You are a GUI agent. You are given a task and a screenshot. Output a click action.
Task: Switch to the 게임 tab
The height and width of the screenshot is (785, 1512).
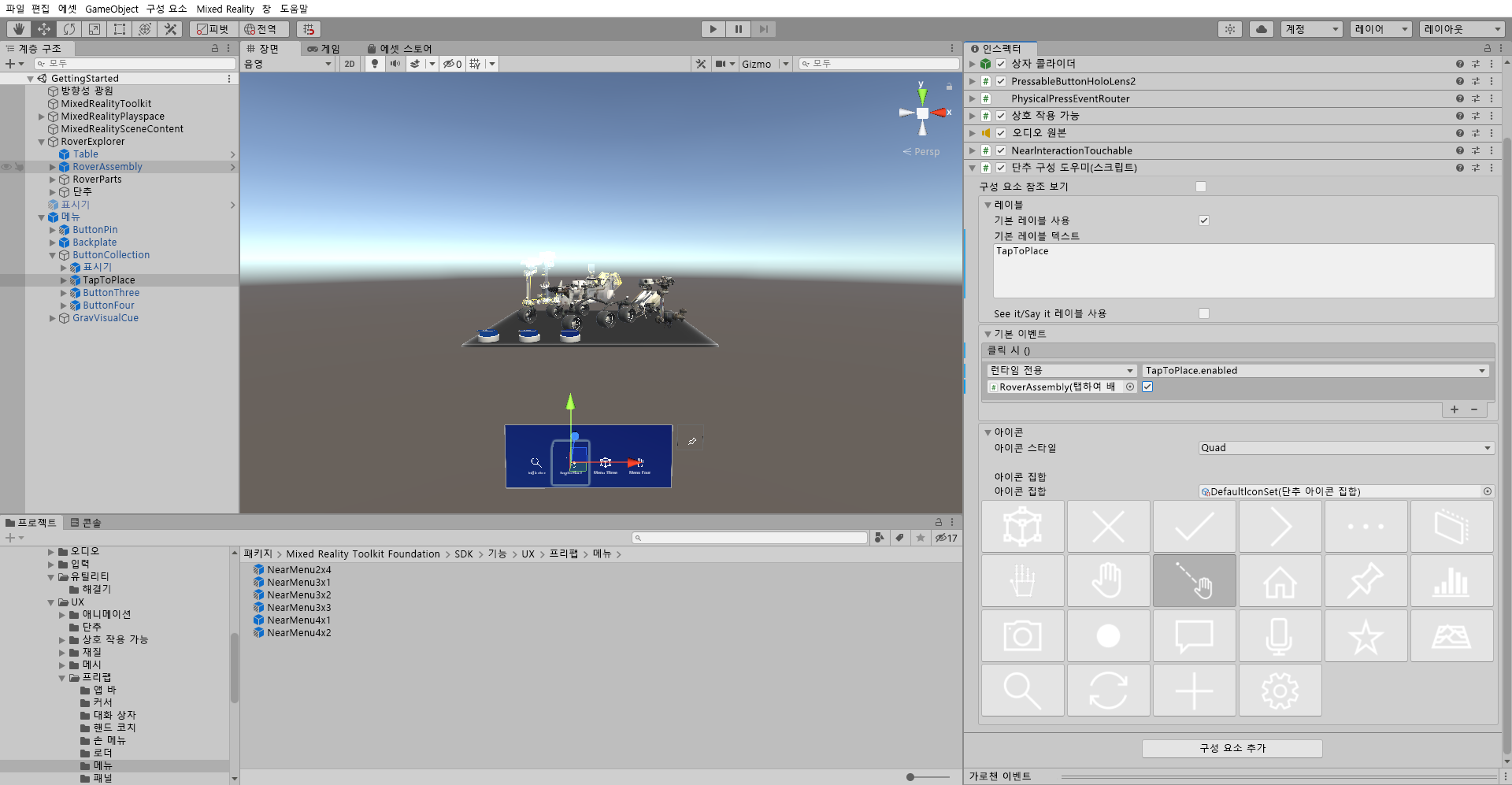(x=324, y=48)
